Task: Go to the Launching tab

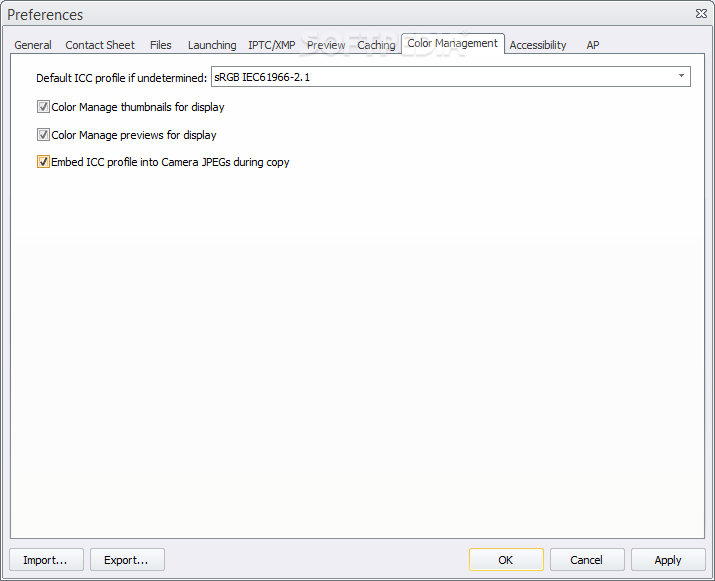Action: (212, 45)
